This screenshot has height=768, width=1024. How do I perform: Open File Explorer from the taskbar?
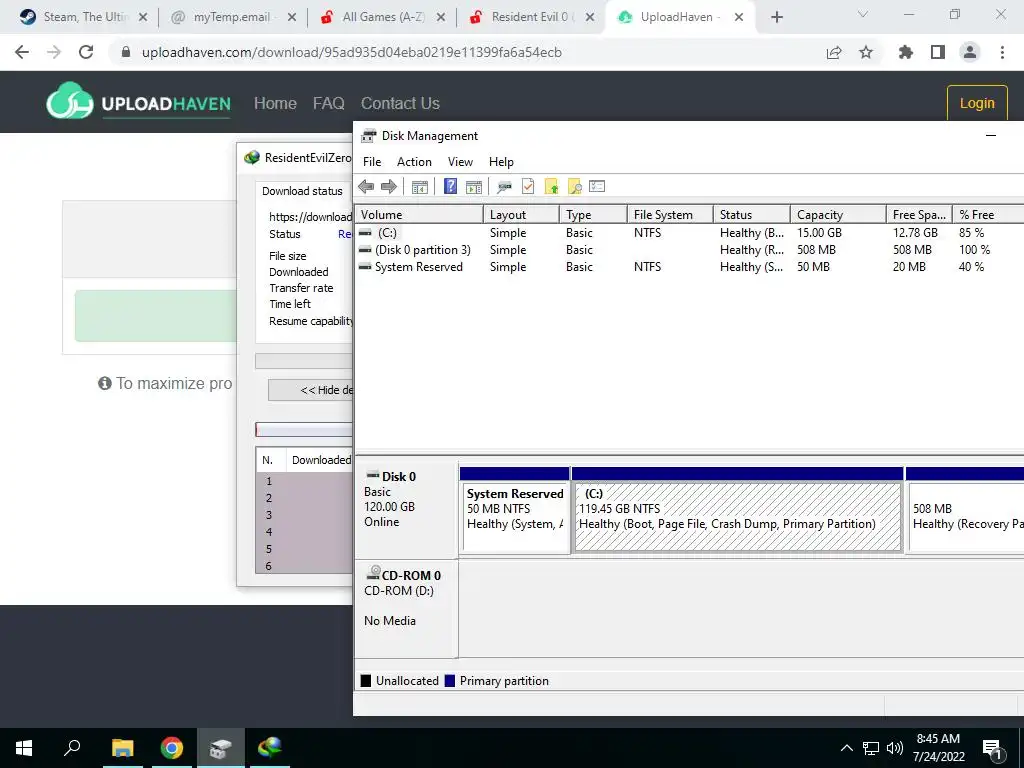122,748
